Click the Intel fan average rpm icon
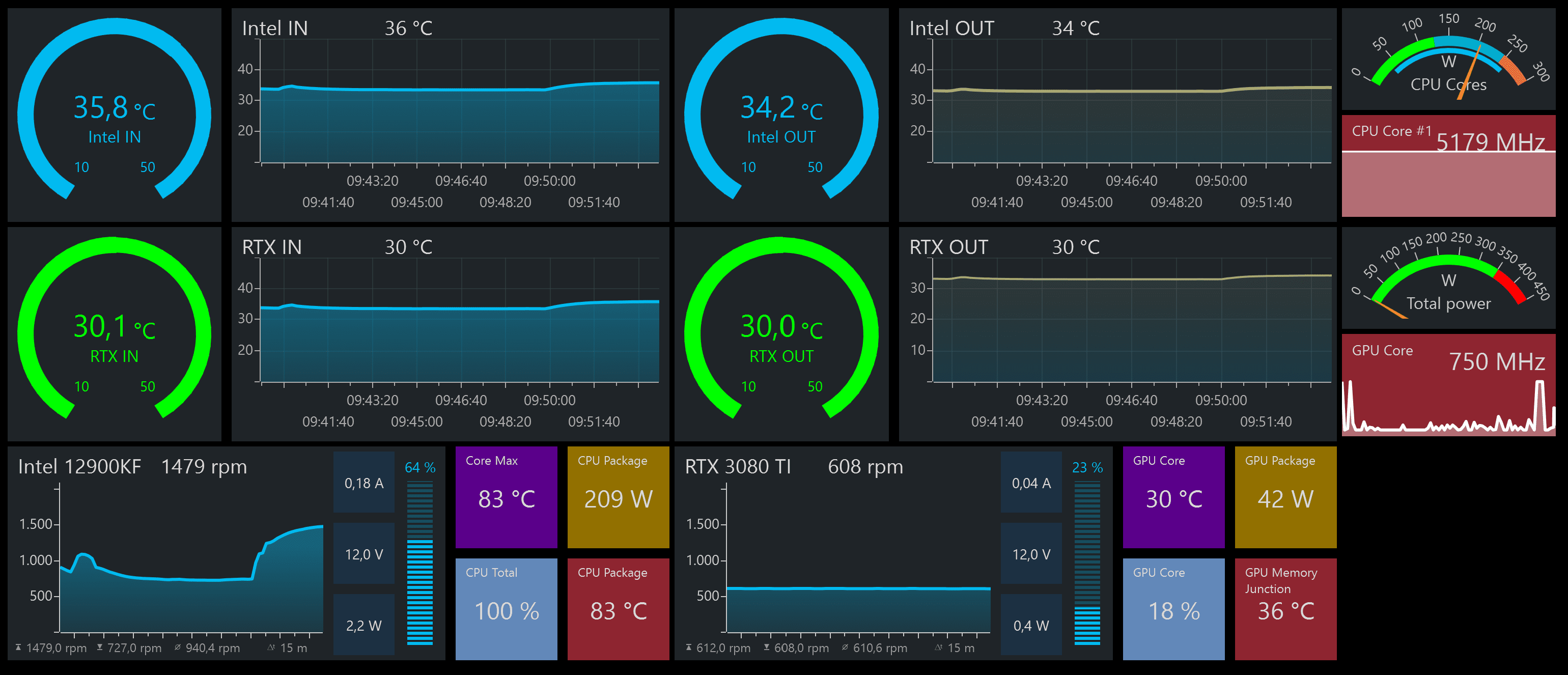 pyautogui.click(x=178, y=648)
